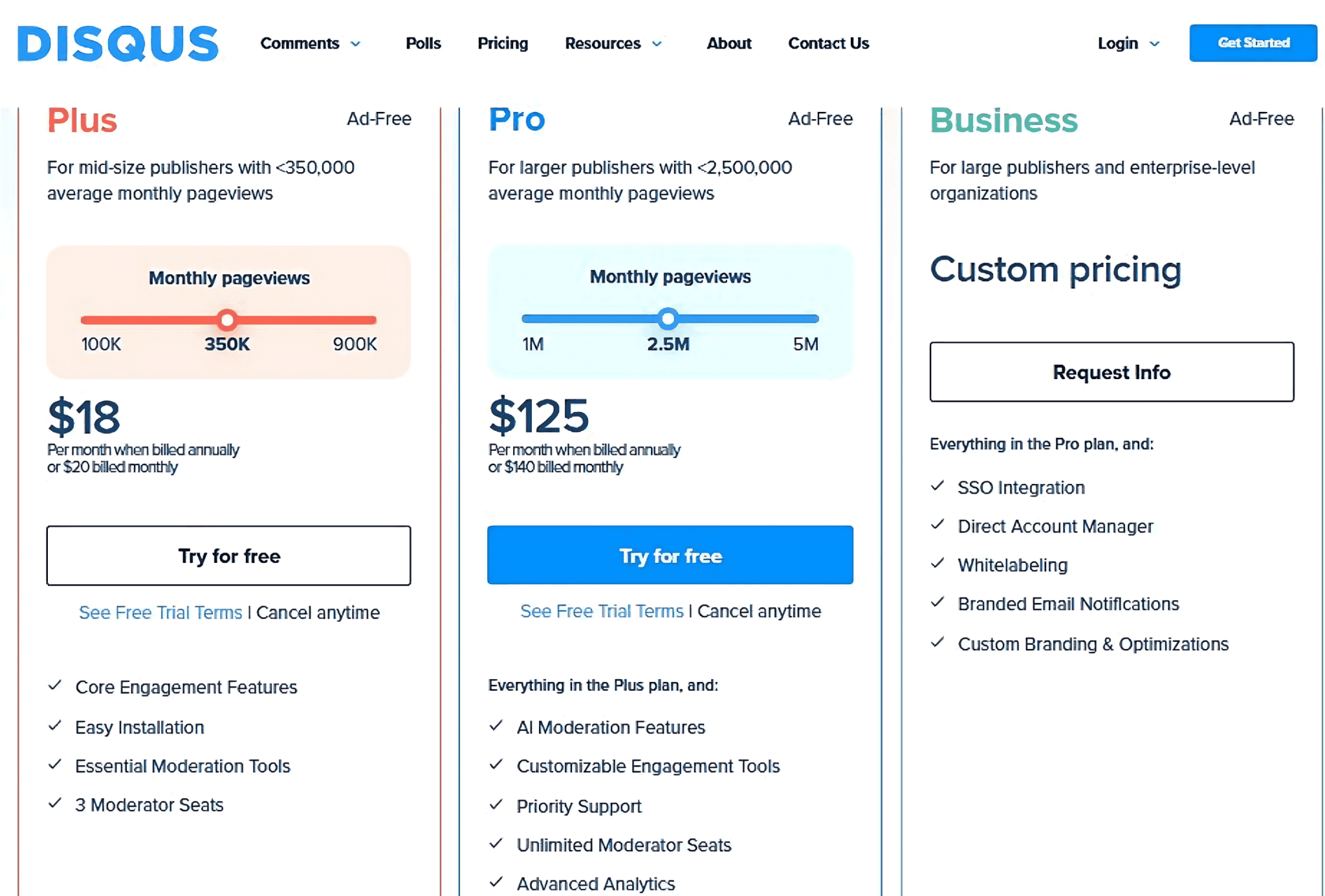This screenshot has height=896, width=1325.
Task: Go to the Pricing page
Action: click(x=503, y=43)
